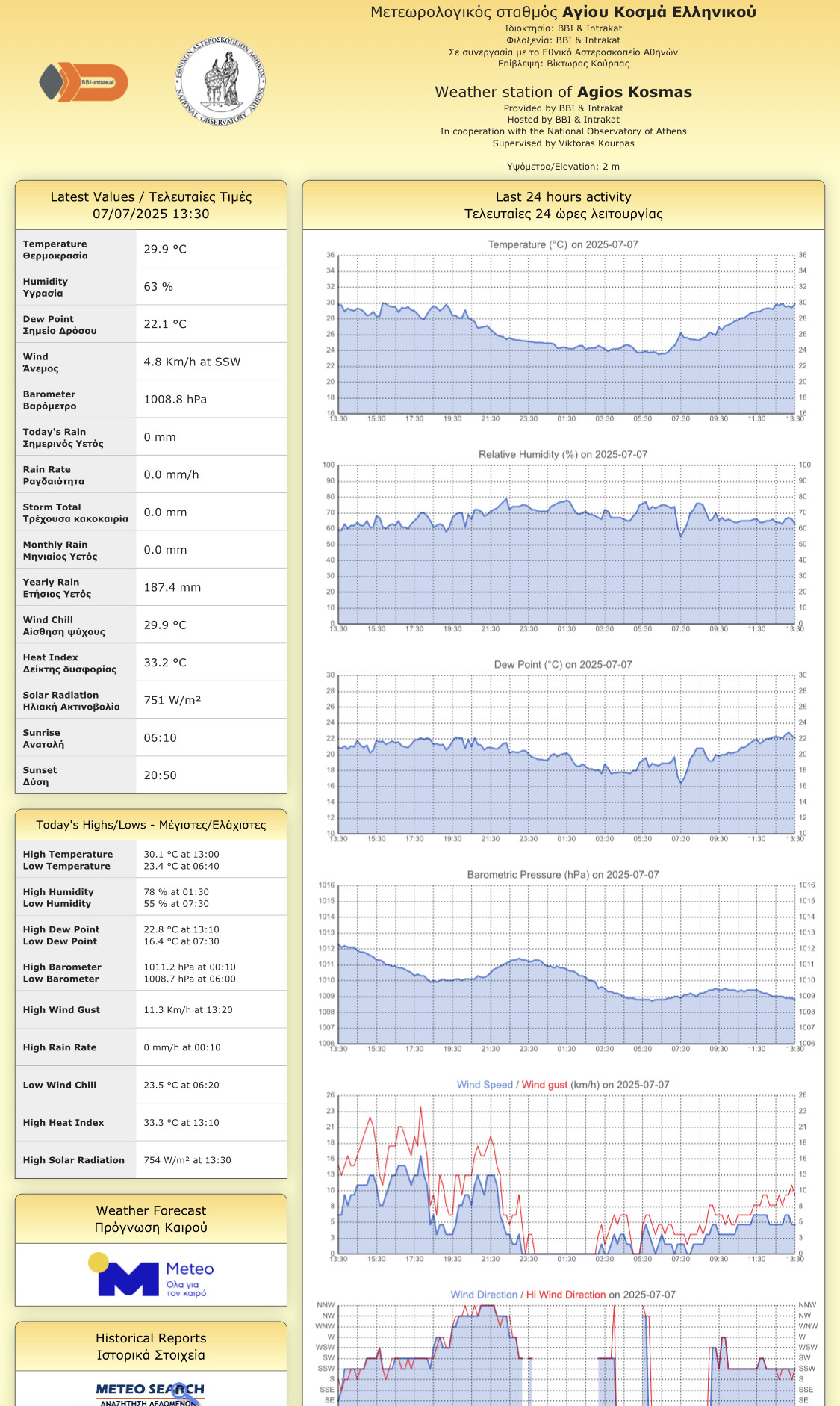Click the Solar Radiation 751 W/m² value
Screen dimensions: 840x1406
point(172,700)
